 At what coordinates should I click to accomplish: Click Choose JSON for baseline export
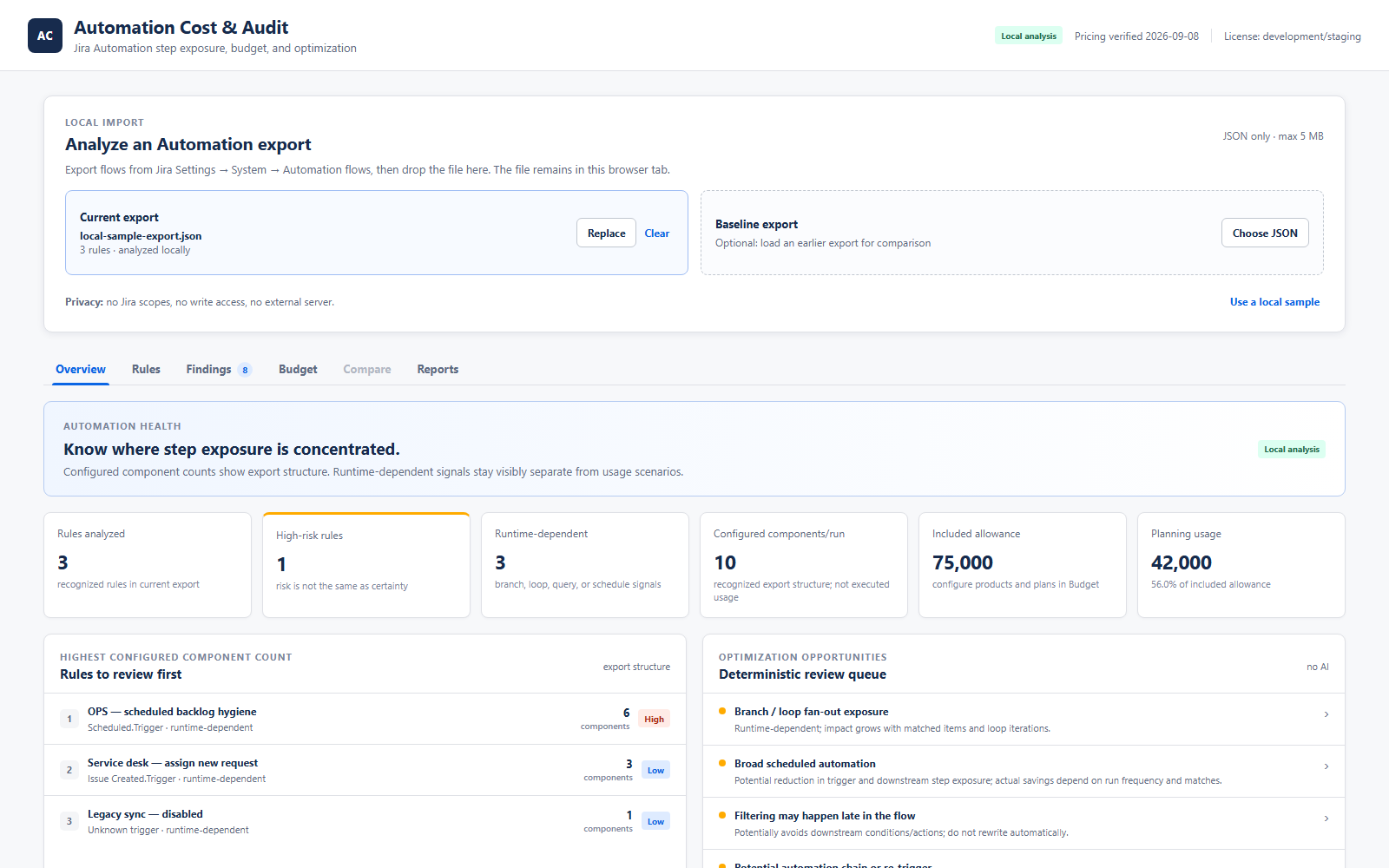[x=1265, y=233]
